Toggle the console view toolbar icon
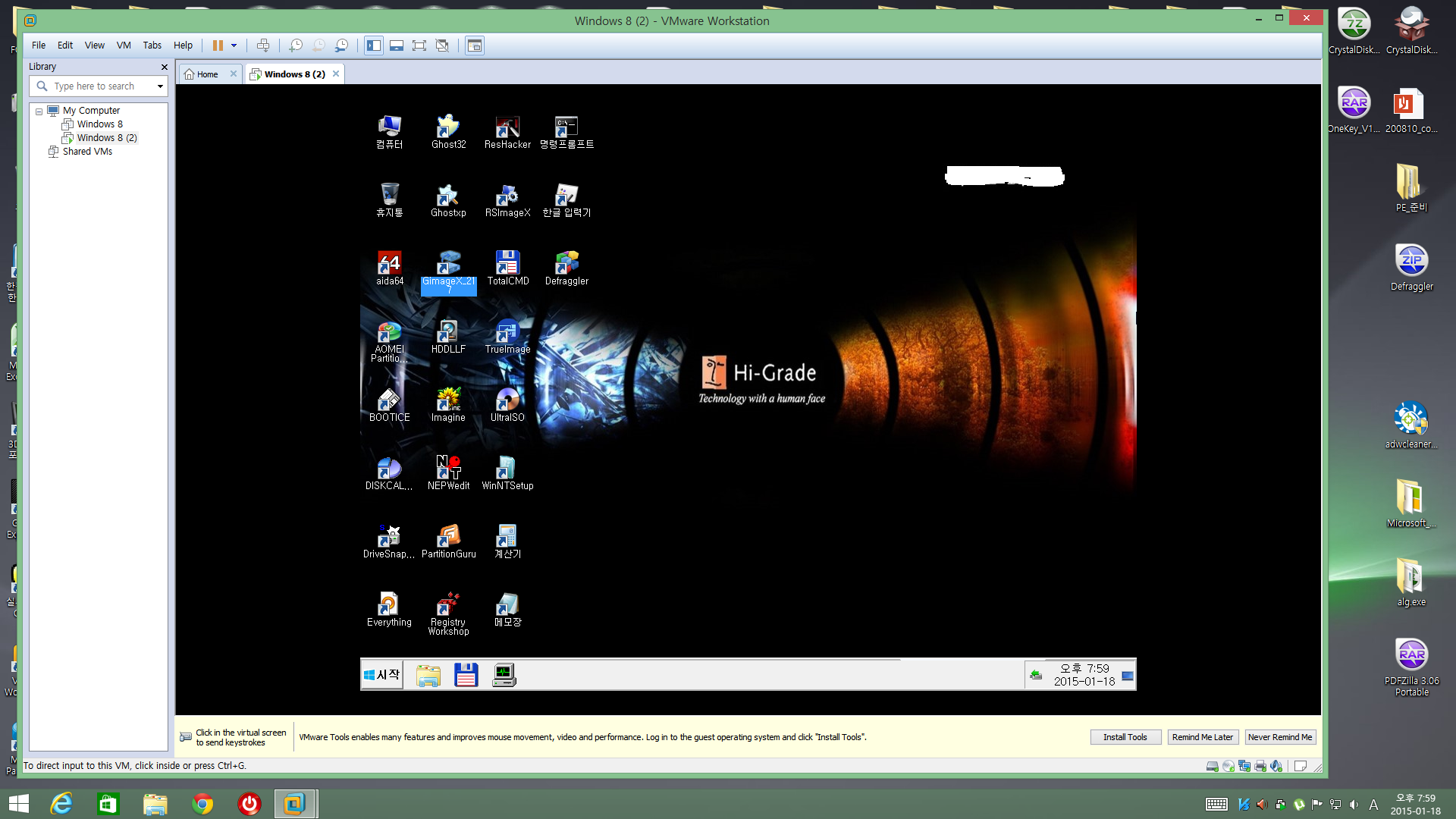 point(475,45)
